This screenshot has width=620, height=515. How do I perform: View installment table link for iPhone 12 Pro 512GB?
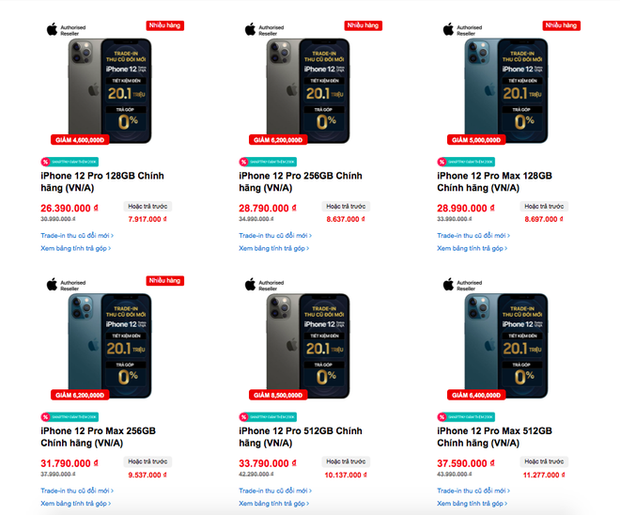[x=273, y=503]
